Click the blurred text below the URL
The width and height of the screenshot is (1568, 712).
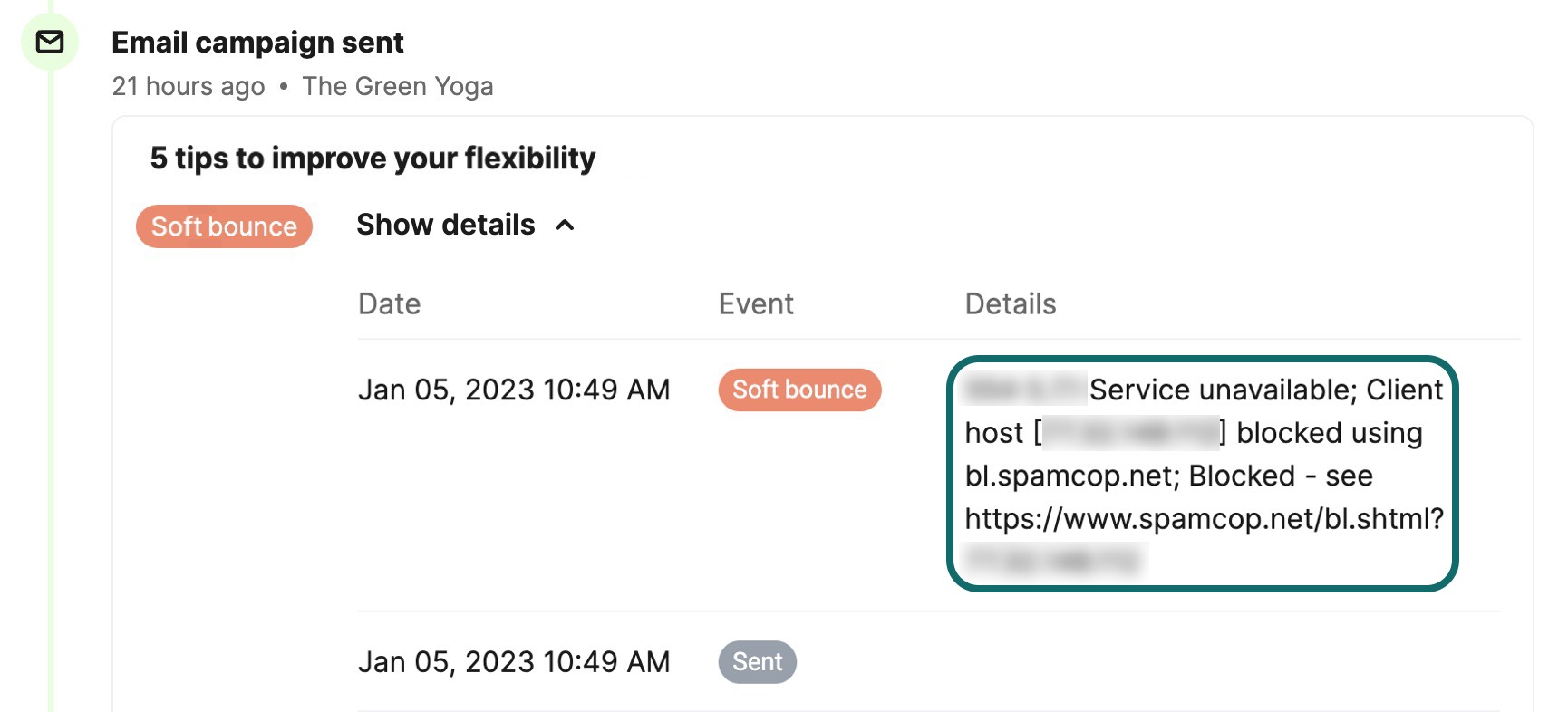(1054, 561)
